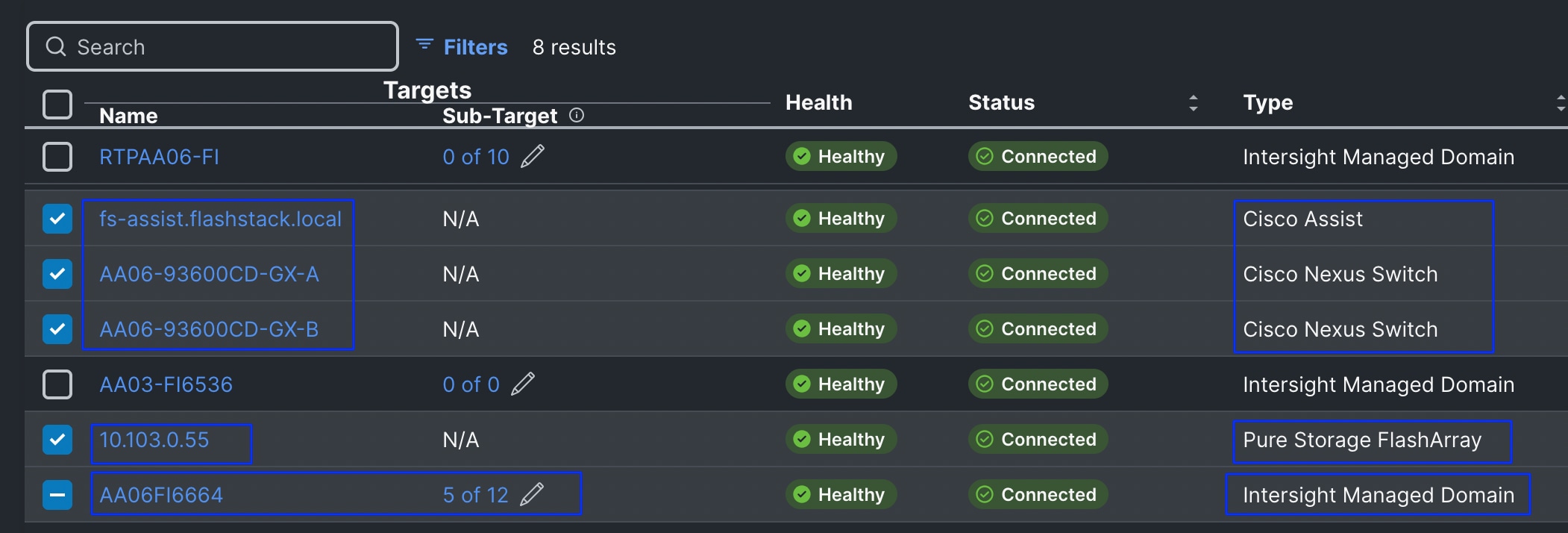Select the header checkbox to choose all rows
The width and height of the screenshot is (1568, 533).
[57, 105]
